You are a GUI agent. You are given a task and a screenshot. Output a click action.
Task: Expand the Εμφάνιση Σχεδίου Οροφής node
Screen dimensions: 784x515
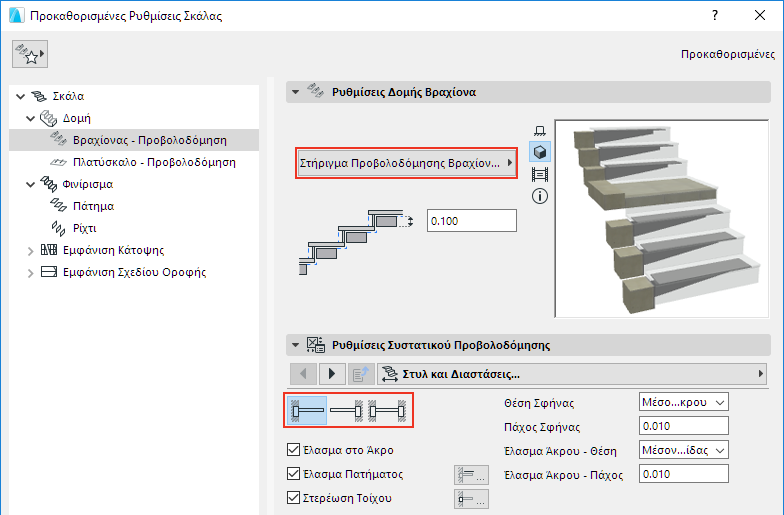(x=30, y=272)
